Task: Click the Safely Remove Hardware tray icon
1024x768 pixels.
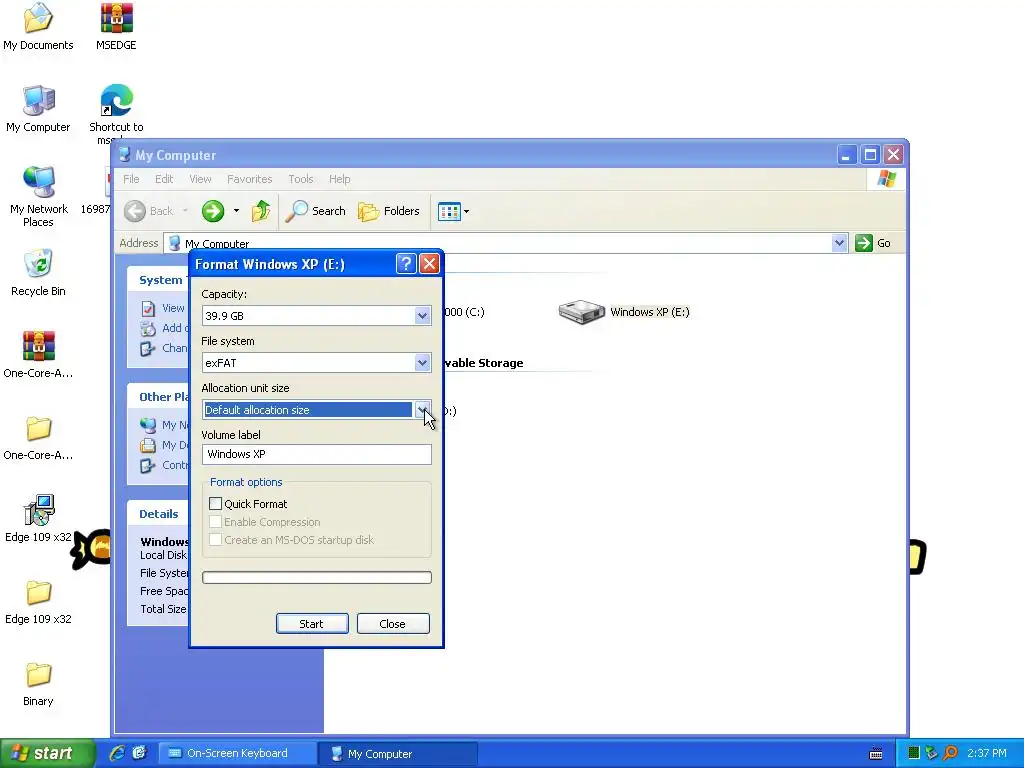Action: 932,754
